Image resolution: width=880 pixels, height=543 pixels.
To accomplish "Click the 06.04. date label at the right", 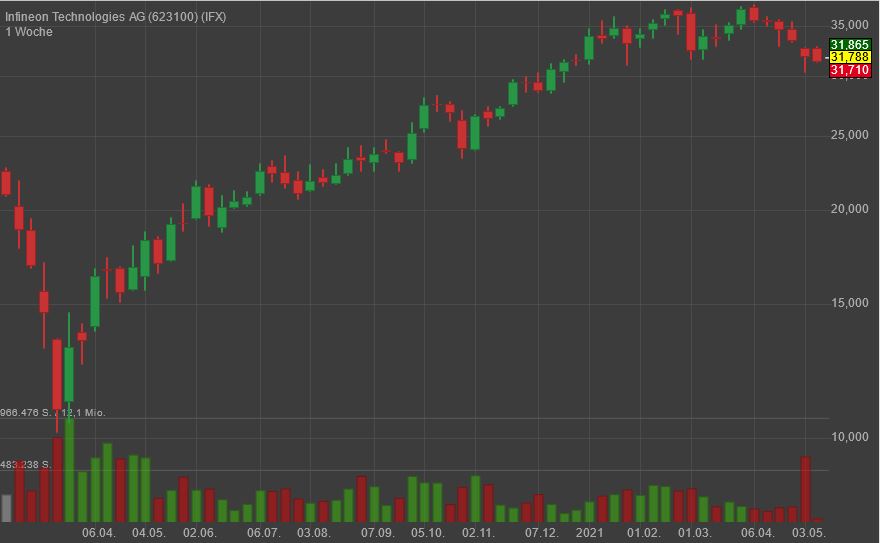I will pos(758,532).
